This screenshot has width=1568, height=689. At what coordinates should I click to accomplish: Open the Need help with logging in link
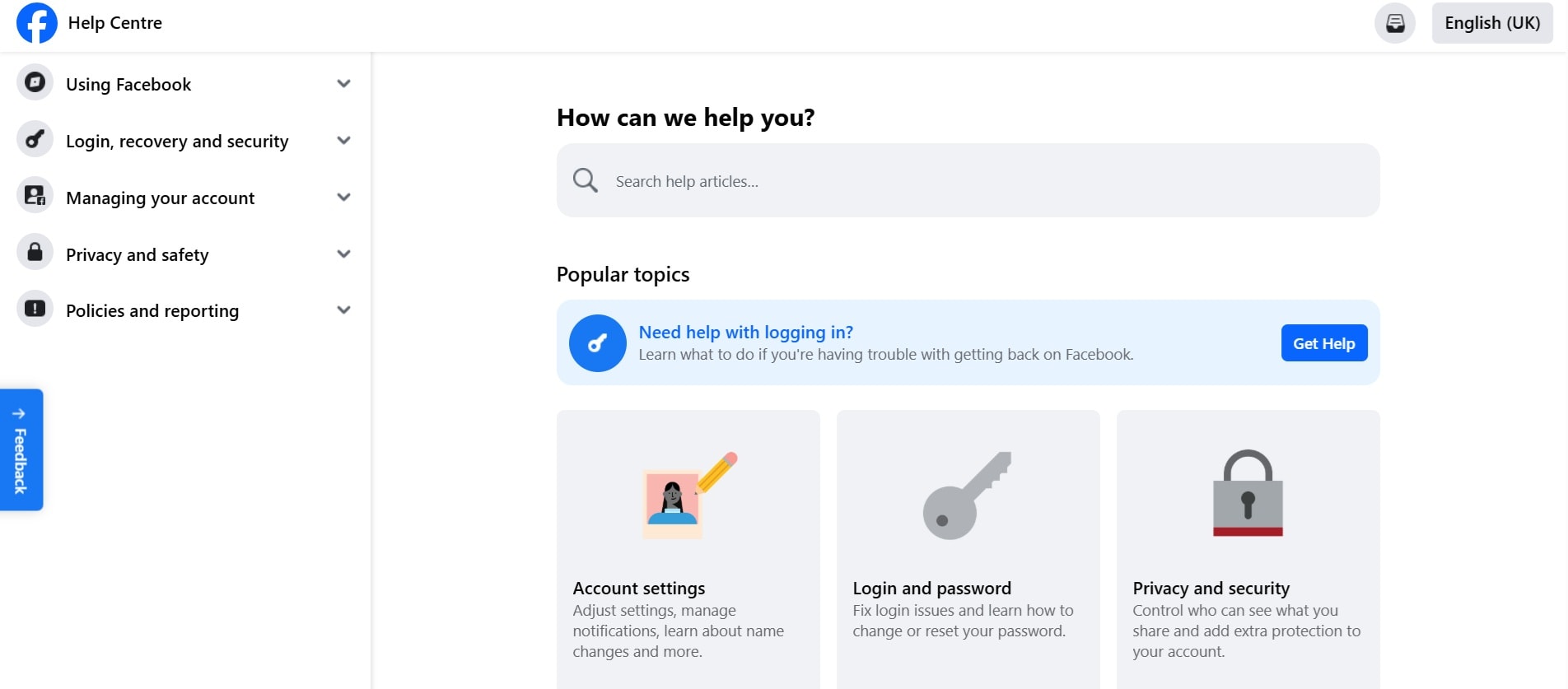click(745, 332)
